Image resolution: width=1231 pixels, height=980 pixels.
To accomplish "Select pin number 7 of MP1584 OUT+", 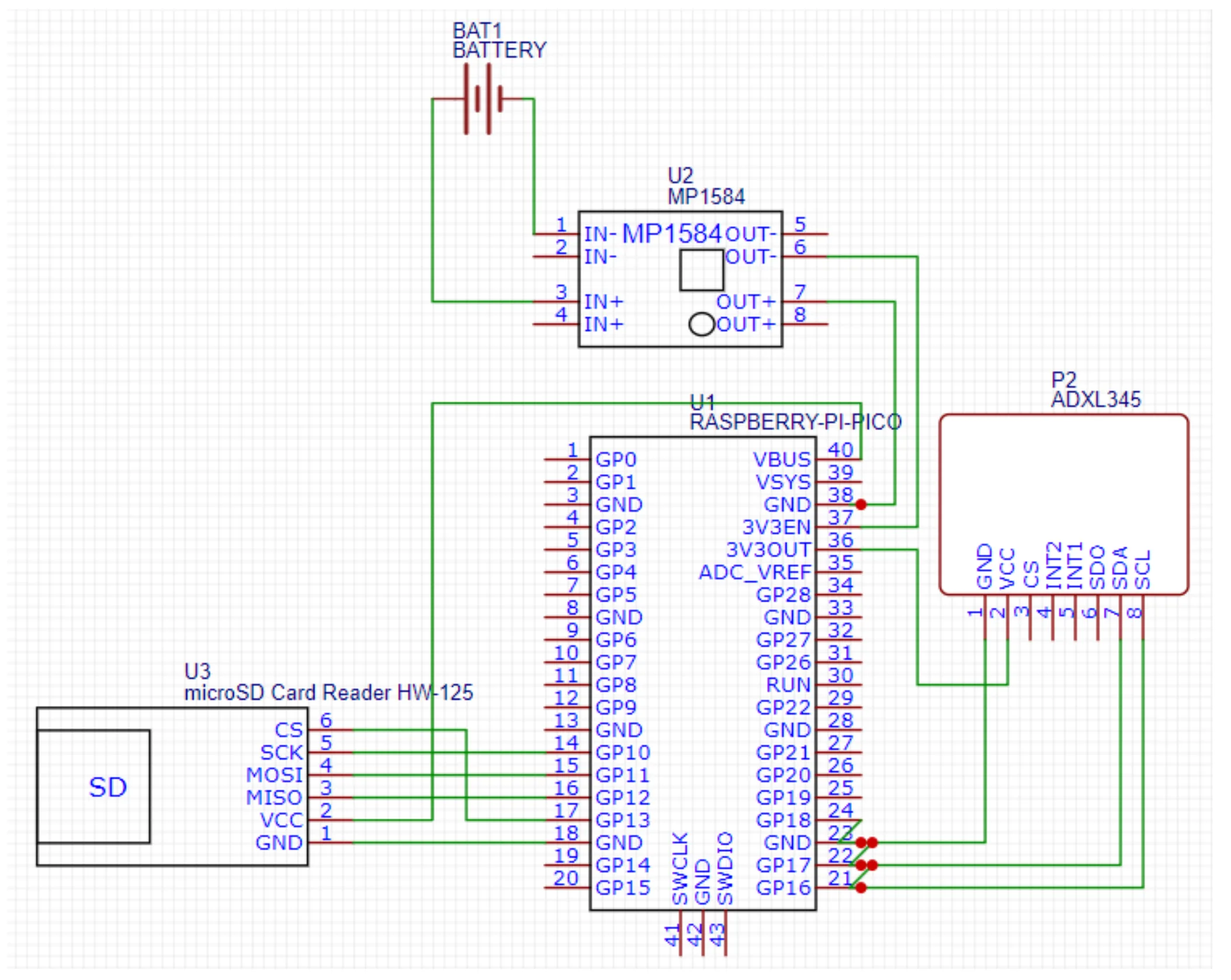I will pyautogui.click(x=800, y=292).
